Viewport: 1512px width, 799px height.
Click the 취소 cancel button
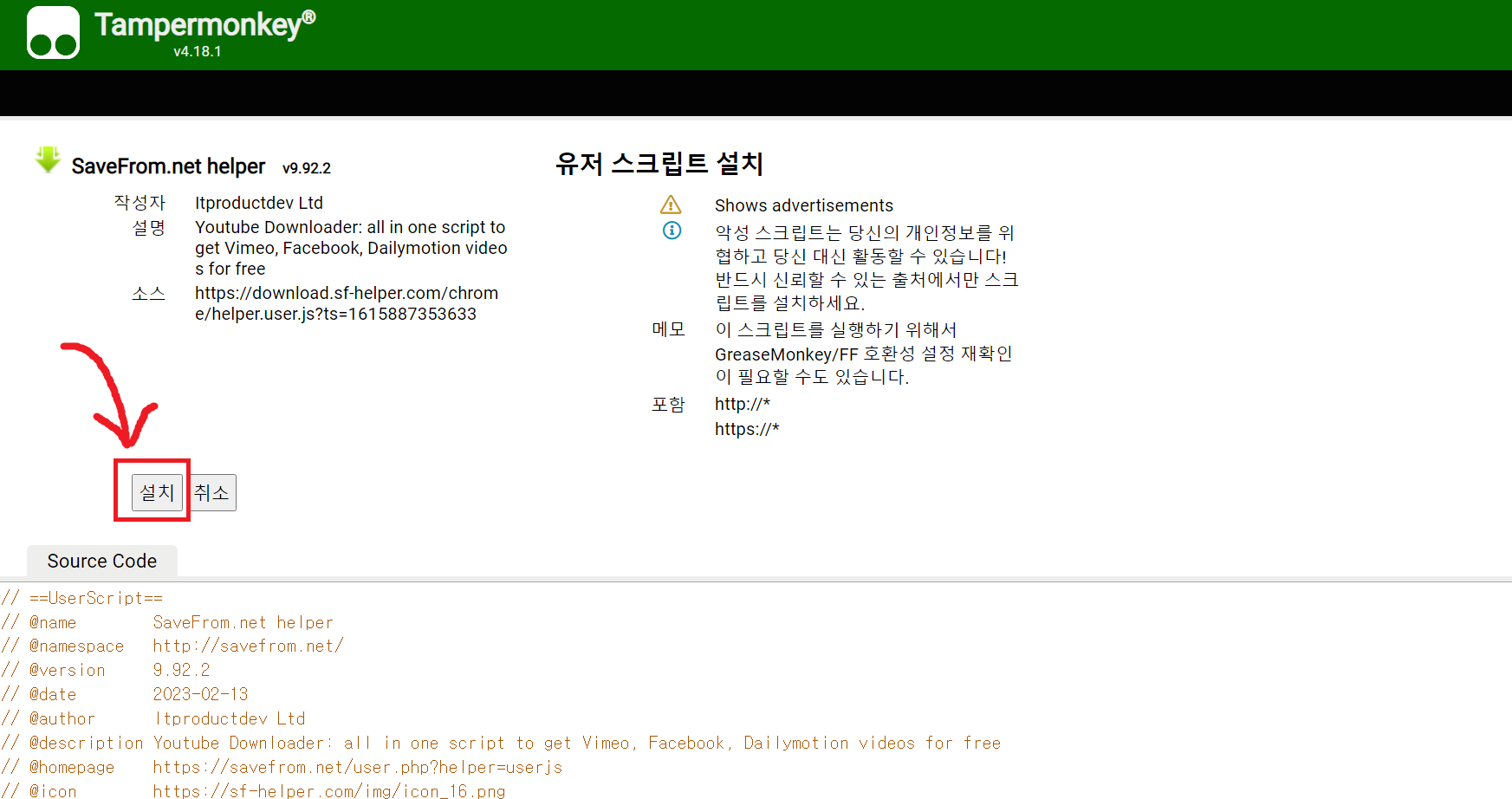point(212,492)
